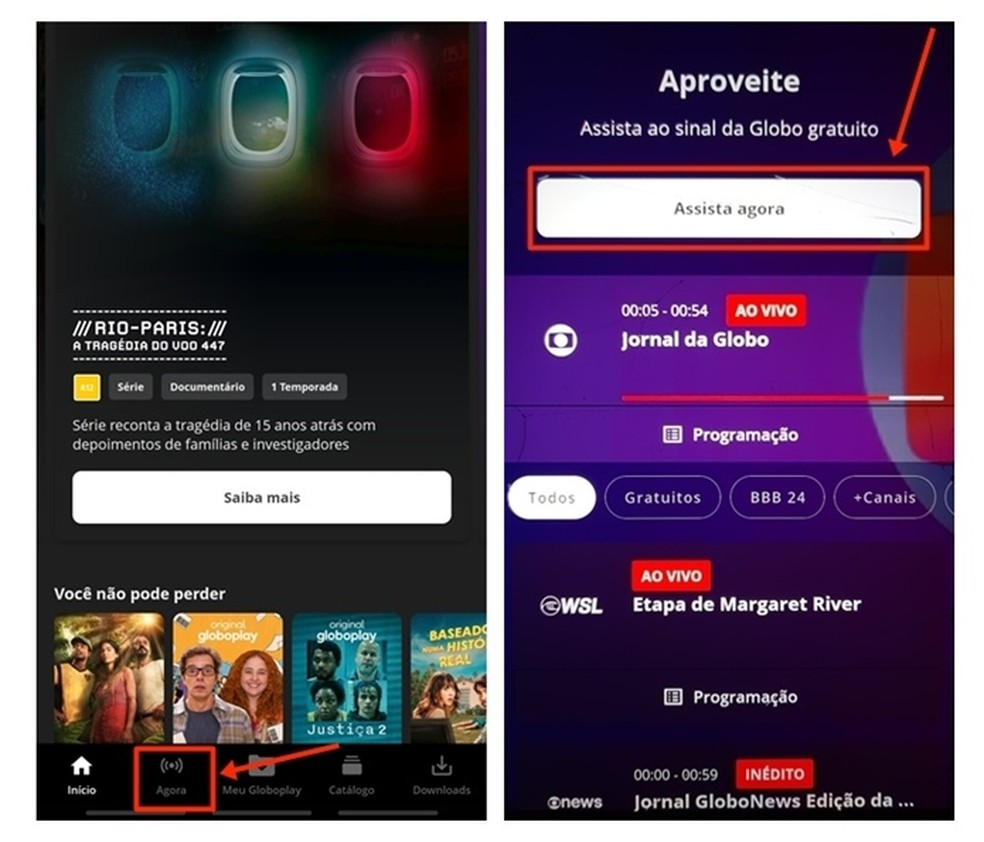The image size is (984, 842).
Task: Click the Assista agora button
Action: pos(729,209)
